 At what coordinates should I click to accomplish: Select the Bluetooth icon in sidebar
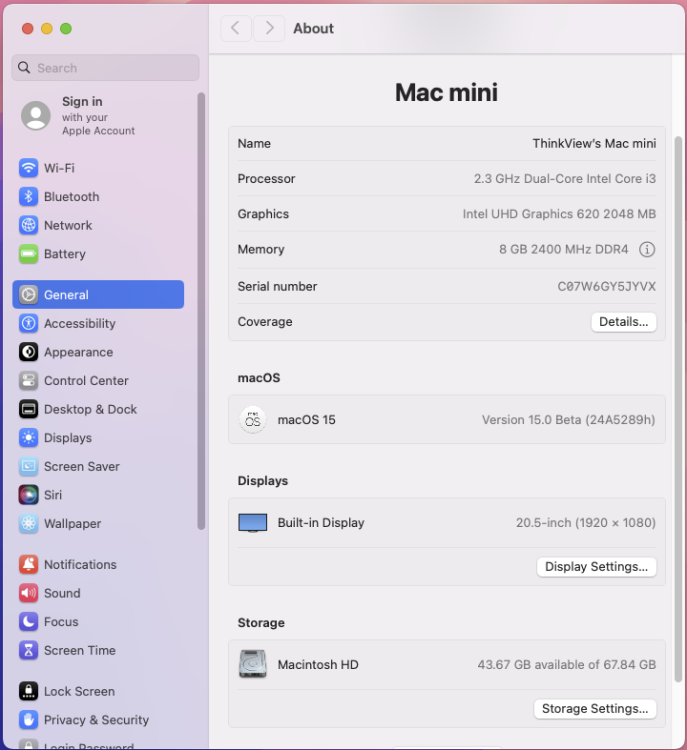coord(28,197)
